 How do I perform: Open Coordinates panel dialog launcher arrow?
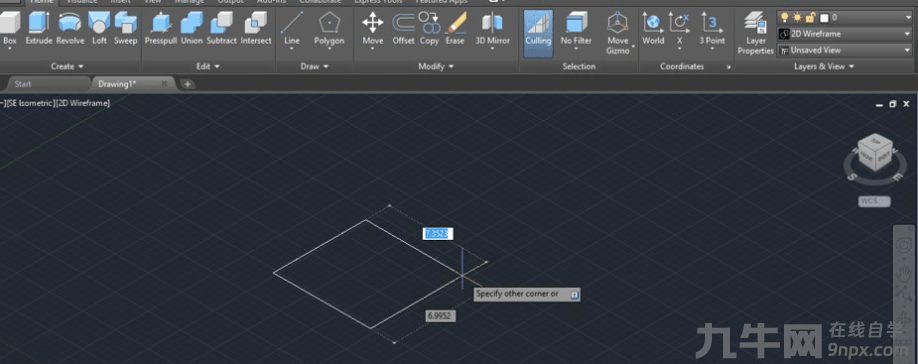pos(729,67)
